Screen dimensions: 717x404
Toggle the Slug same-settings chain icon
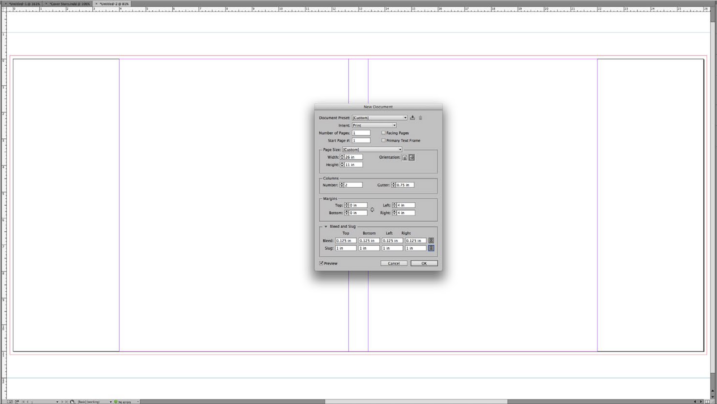pyautogui.click(x=431, y=248)
